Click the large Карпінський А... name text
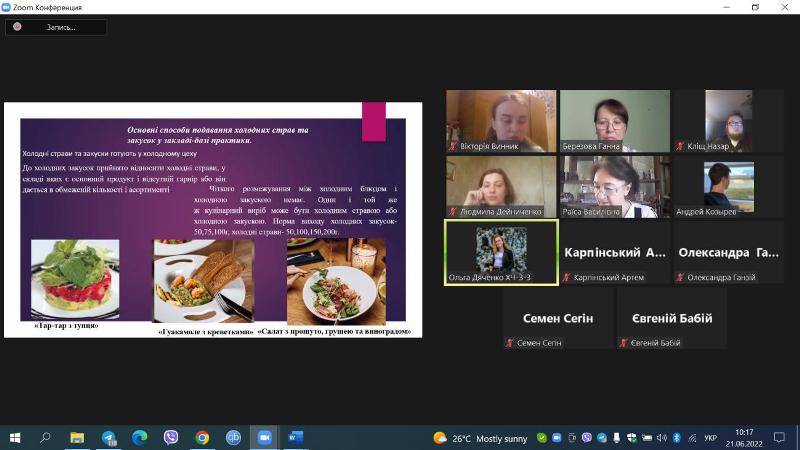This screenshot has height=450, width=800. pos(615,253)
